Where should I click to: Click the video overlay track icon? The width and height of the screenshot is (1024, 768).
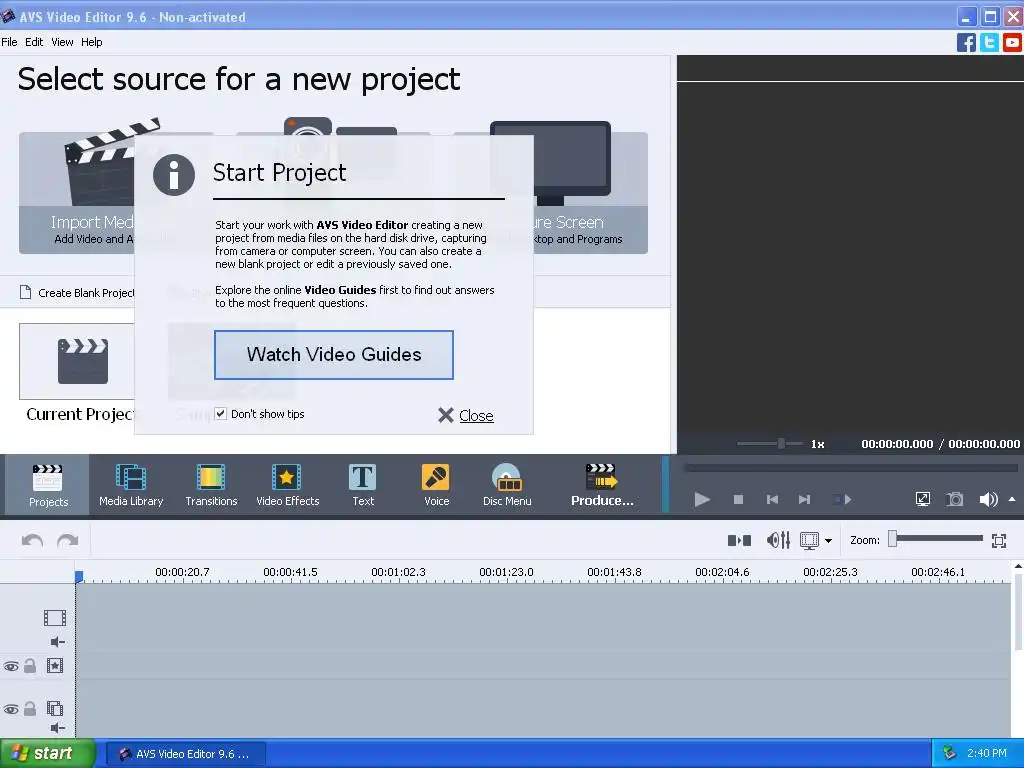pyautogui.click(x=55, y=708)
